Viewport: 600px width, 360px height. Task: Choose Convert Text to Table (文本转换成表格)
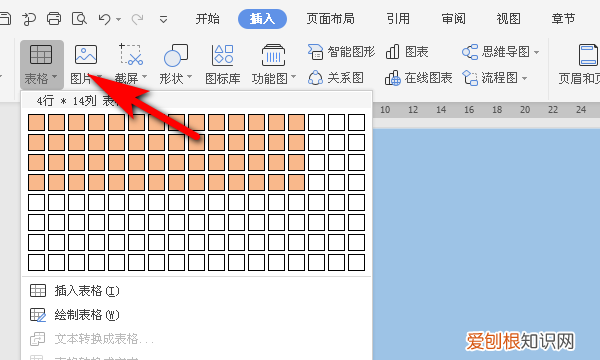pos(92,339)
